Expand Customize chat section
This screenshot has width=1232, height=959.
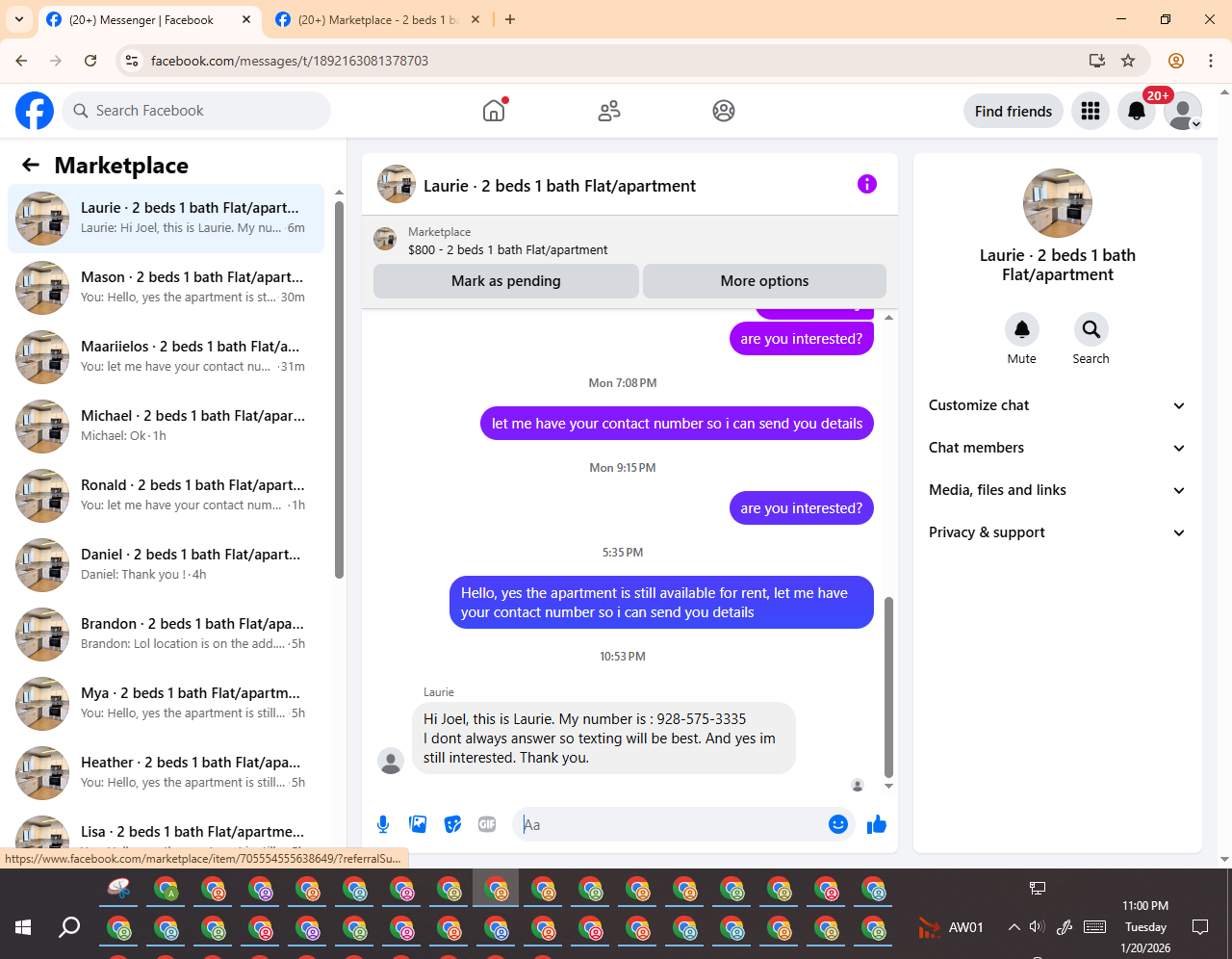pyautogui.click(x=1058, y=405)
